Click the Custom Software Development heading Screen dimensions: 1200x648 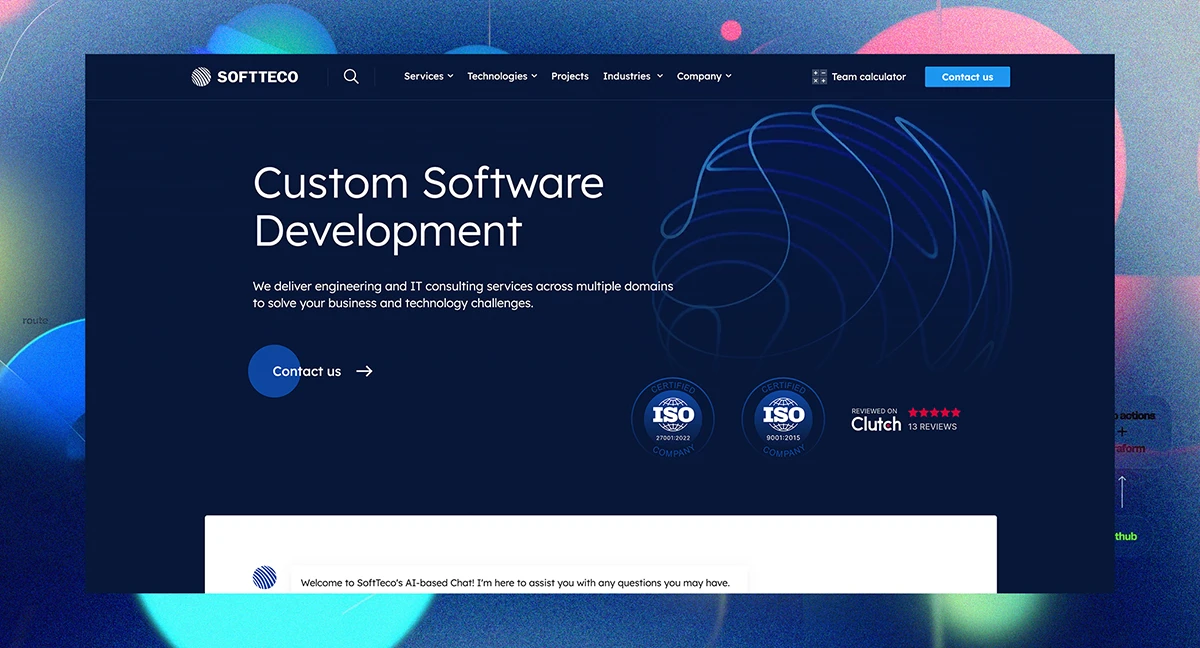click(x=428, y=207)
